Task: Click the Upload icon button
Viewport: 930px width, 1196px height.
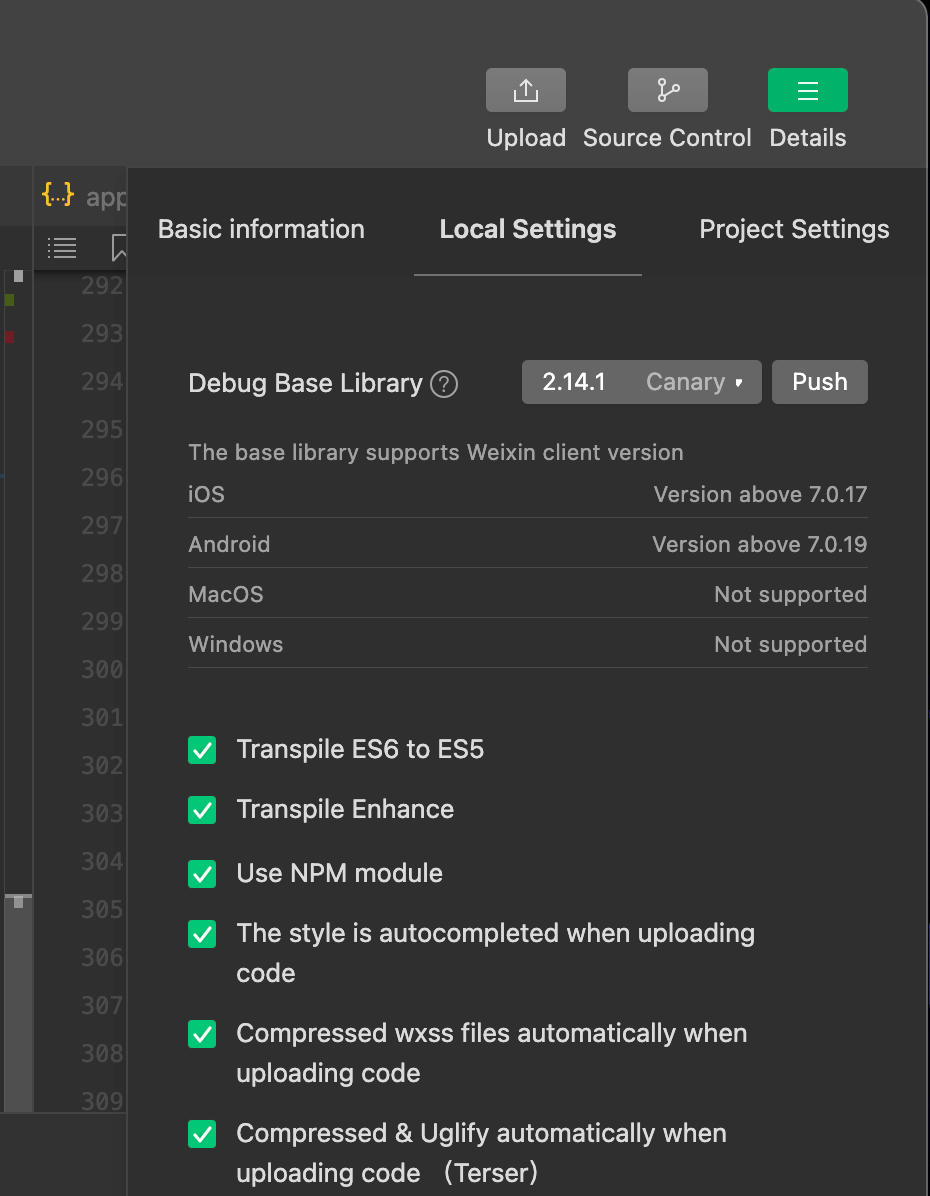Action: 525,91
